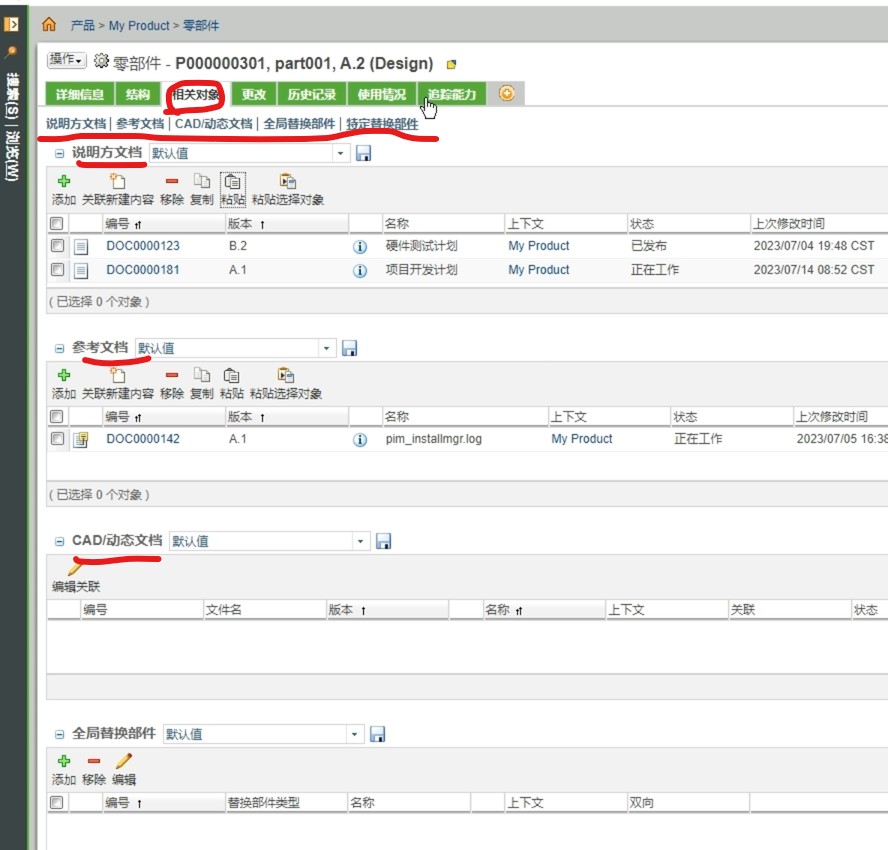Save 说明方文档 table view with disk icon
888x850 pixels.
[x=363, y=153]
